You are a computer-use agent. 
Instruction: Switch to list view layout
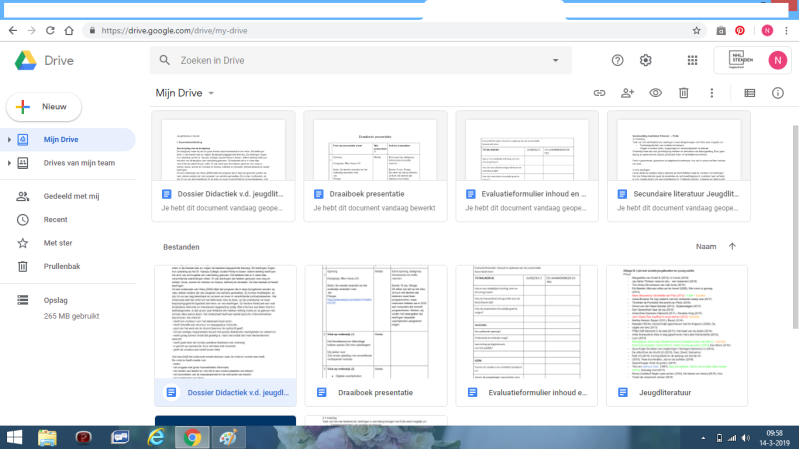point(750,93)
